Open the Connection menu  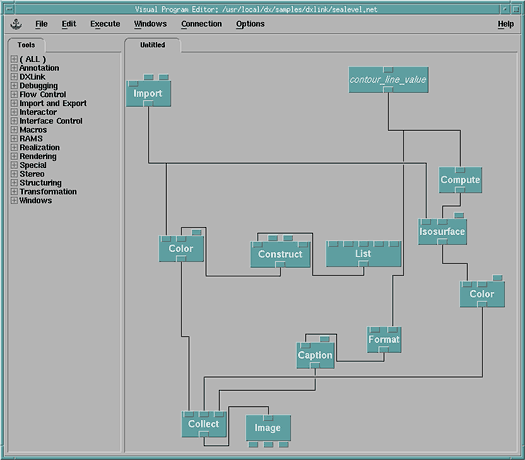tap(202, 24)
